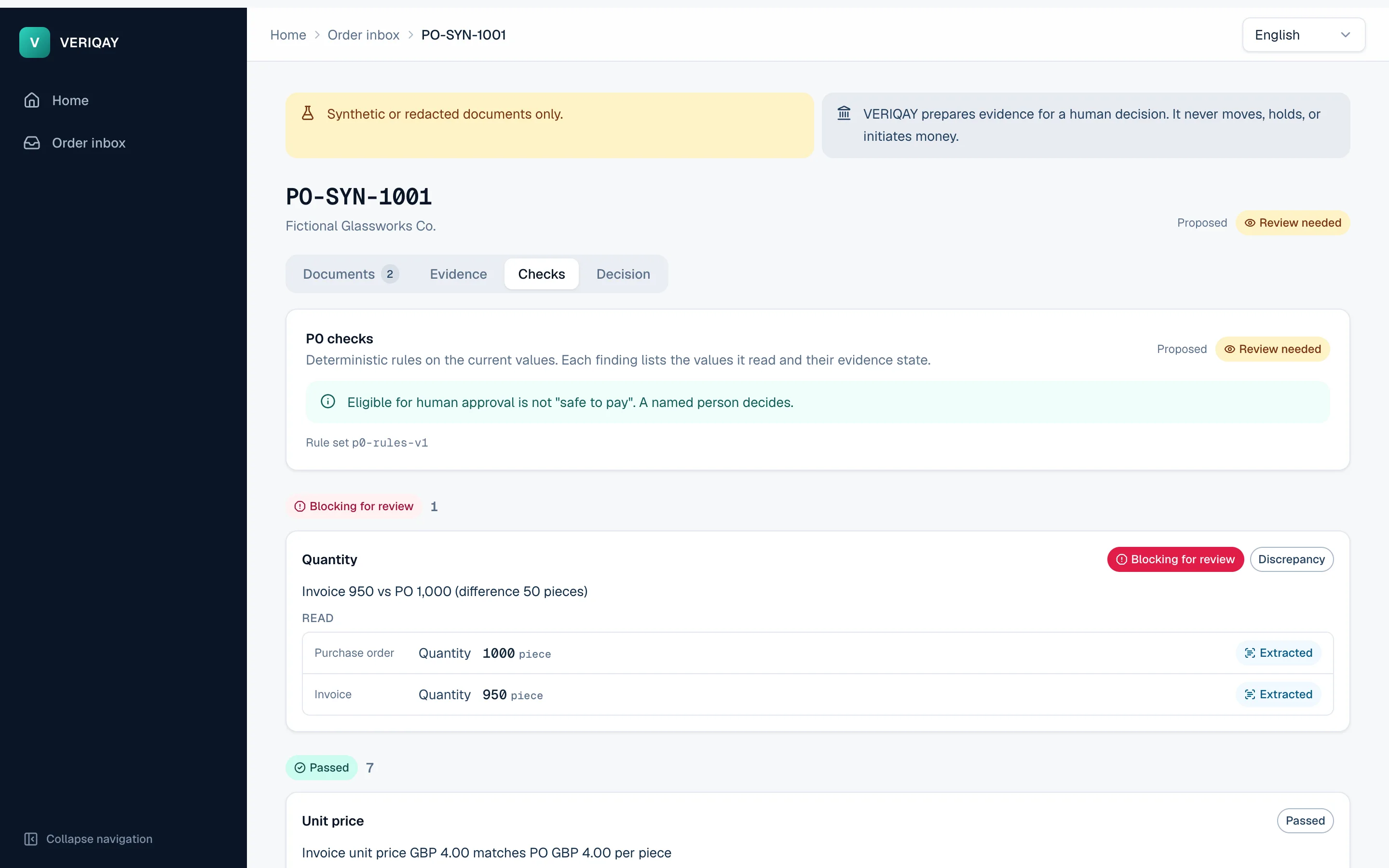Click alert icon in red Blocking for review badge
1389x868 pixels.
[x=1121, y=559]
